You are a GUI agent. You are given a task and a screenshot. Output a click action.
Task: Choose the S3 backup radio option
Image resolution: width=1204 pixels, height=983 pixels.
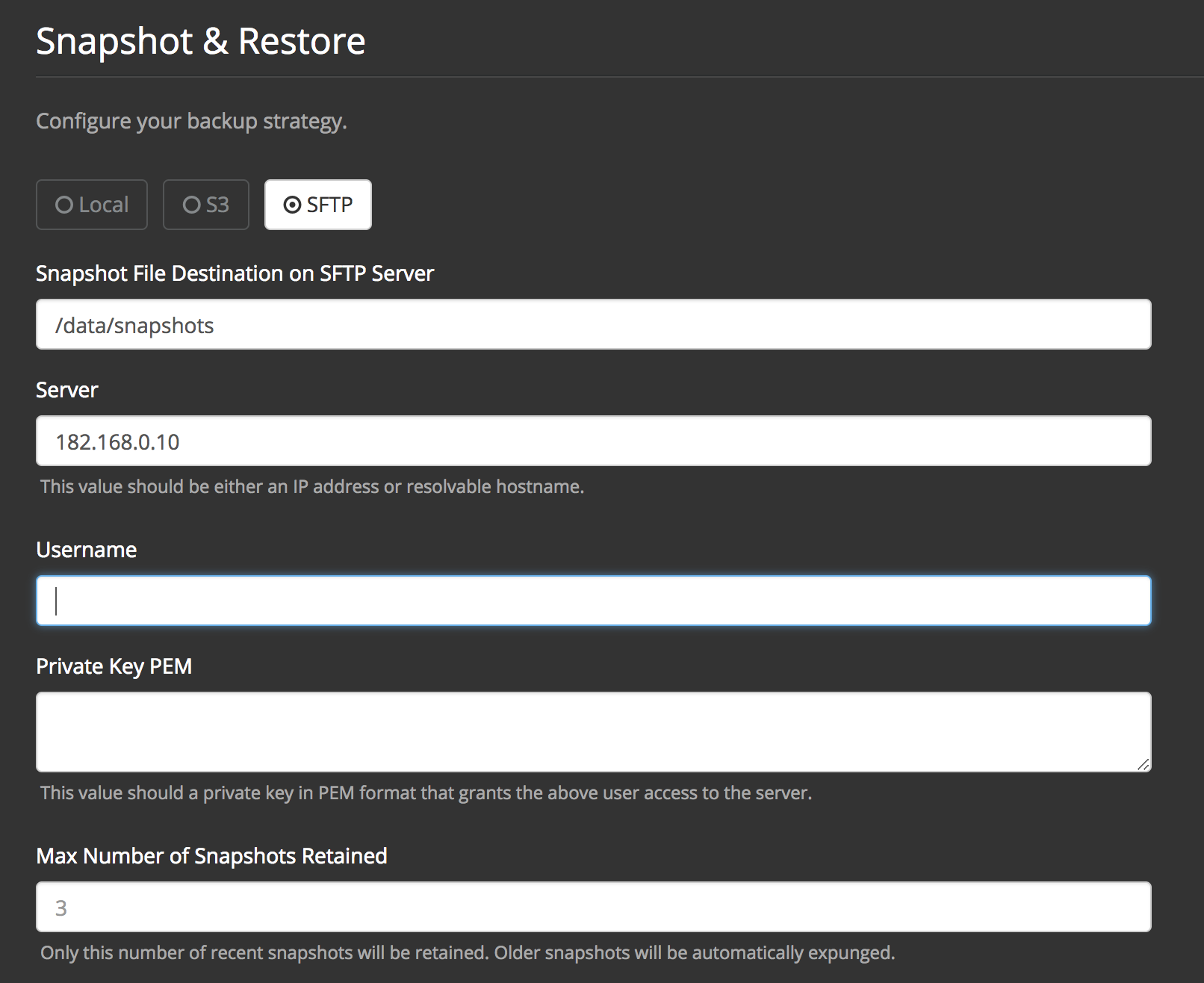point(206,205)
